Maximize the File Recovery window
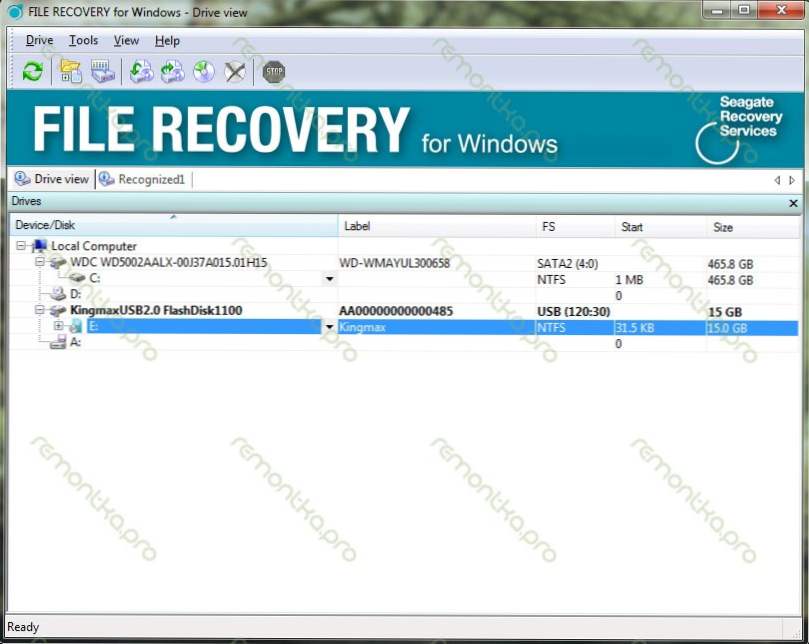Image resolution: width=809 pixels, height=644 pixels. (x=744, y=10)
